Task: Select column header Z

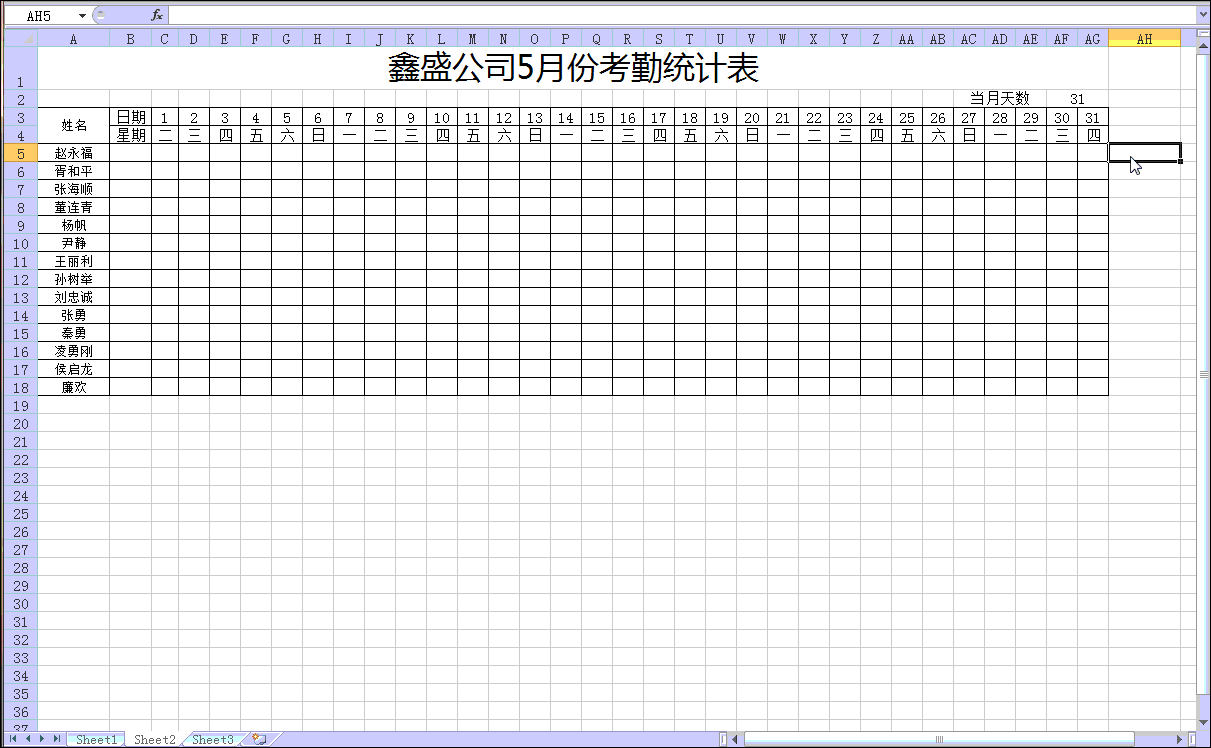Action: pos(876,38)
